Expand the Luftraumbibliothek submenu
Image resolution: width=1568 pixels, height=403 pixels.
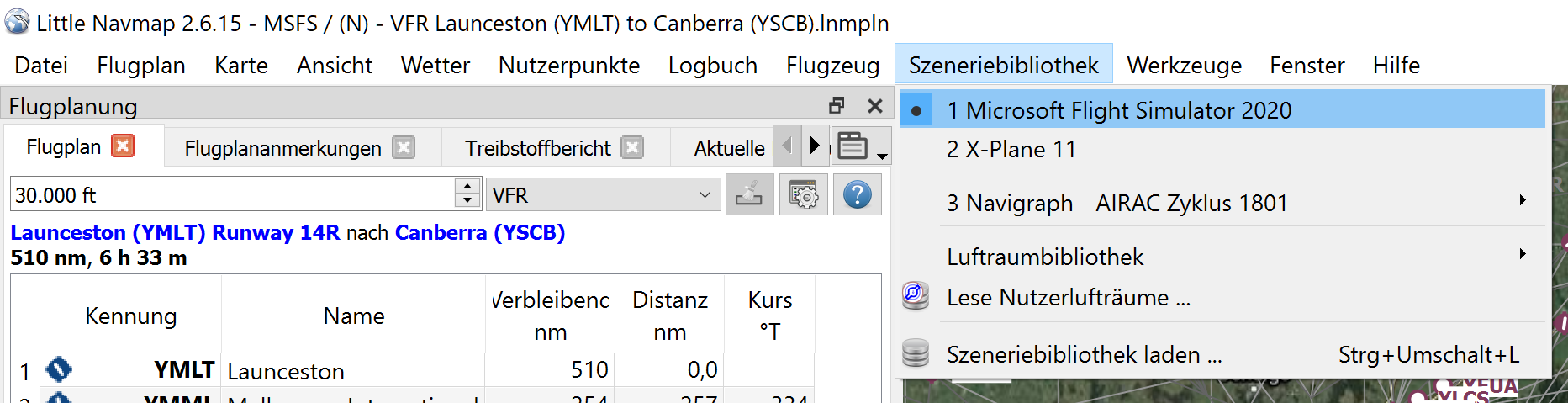(x=1222, y=257)
